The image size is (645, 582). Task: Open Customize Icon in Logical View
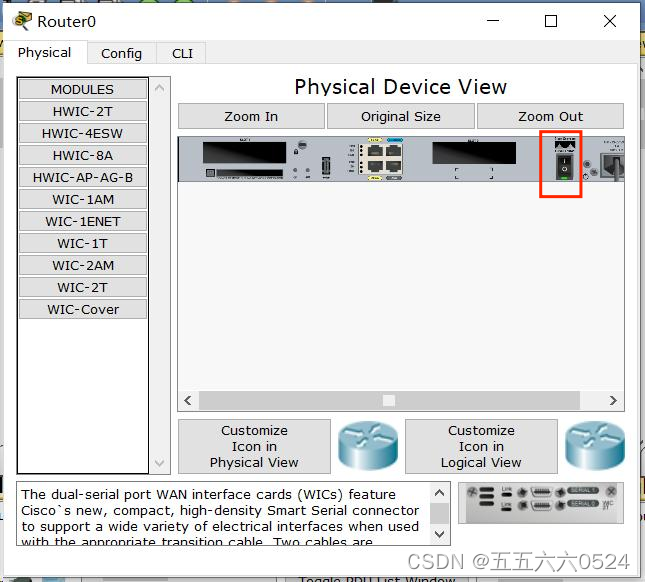pyautogui.click(x=481, y=446)
